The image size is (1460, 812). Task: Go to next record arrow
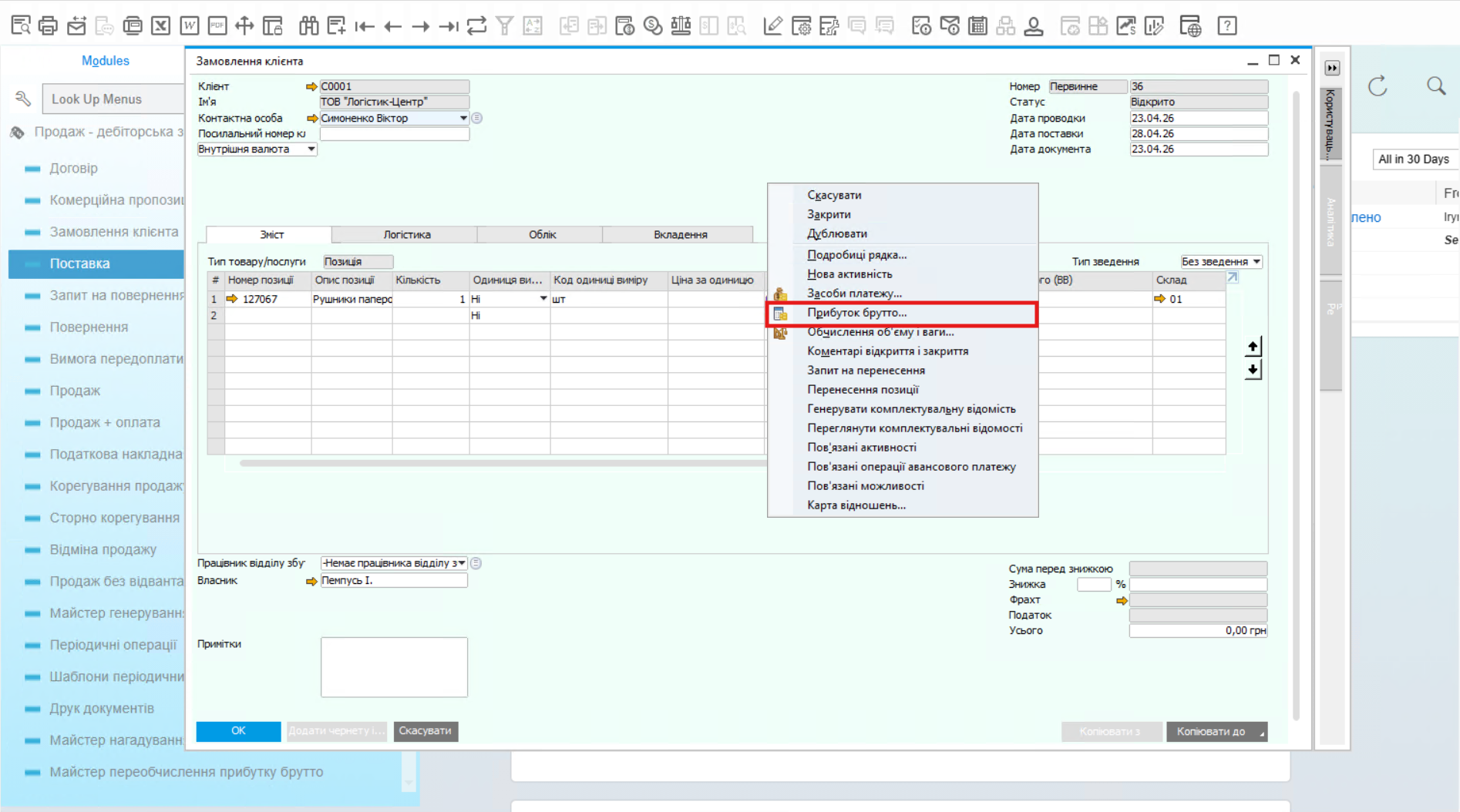pyautogui.click(x=420, y=26)
